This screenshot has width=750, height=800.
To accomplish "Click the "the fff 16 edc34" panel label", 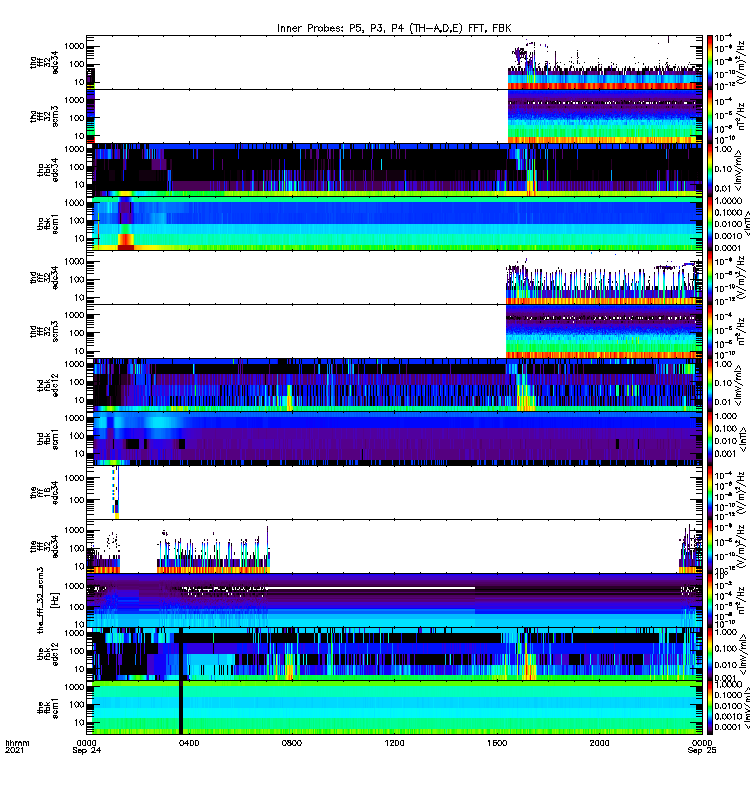I will 44,493.
